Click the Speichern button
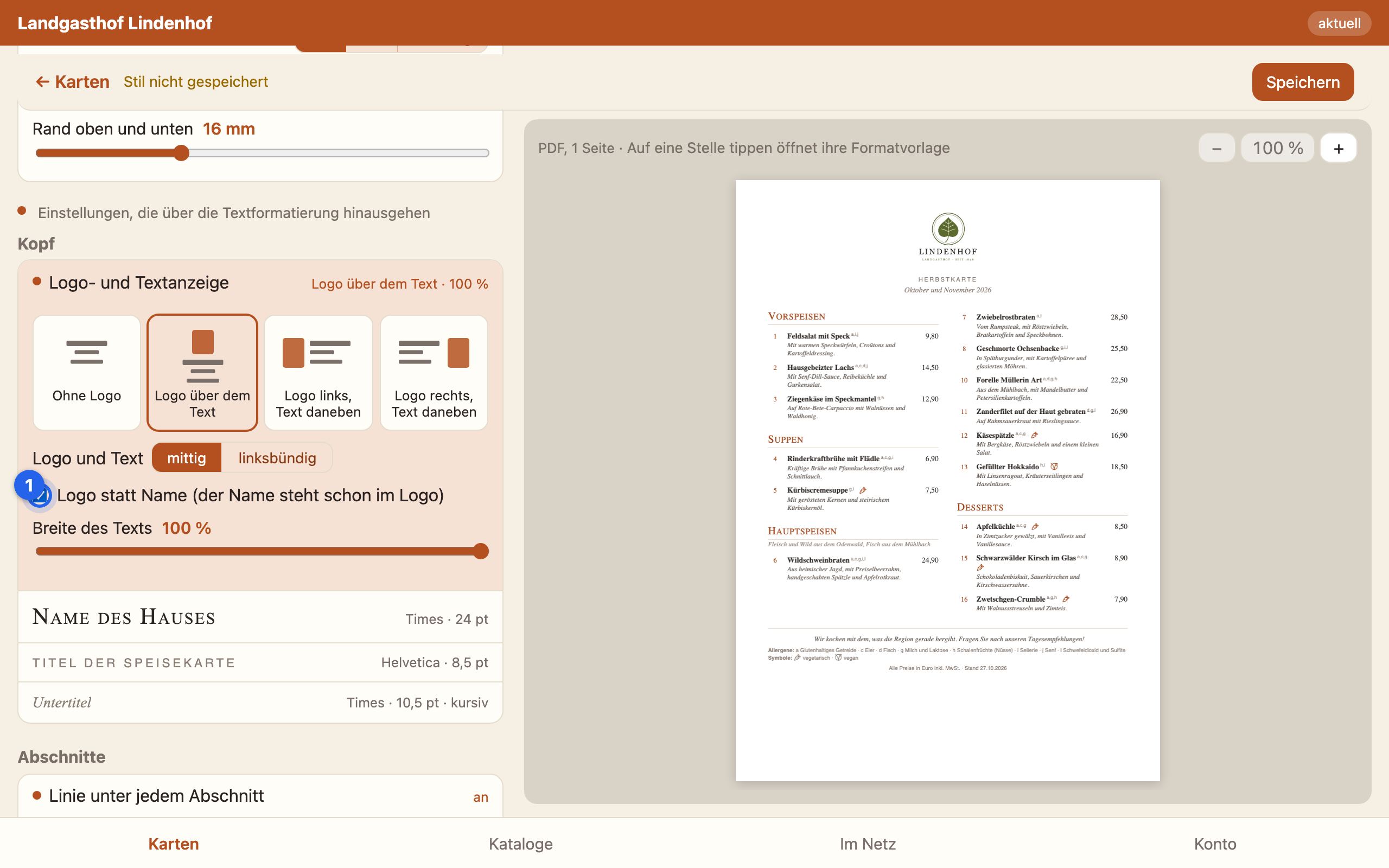The height and width of the screenshot is (868, 1389). pyautogui.click(x=1302, y=82)
